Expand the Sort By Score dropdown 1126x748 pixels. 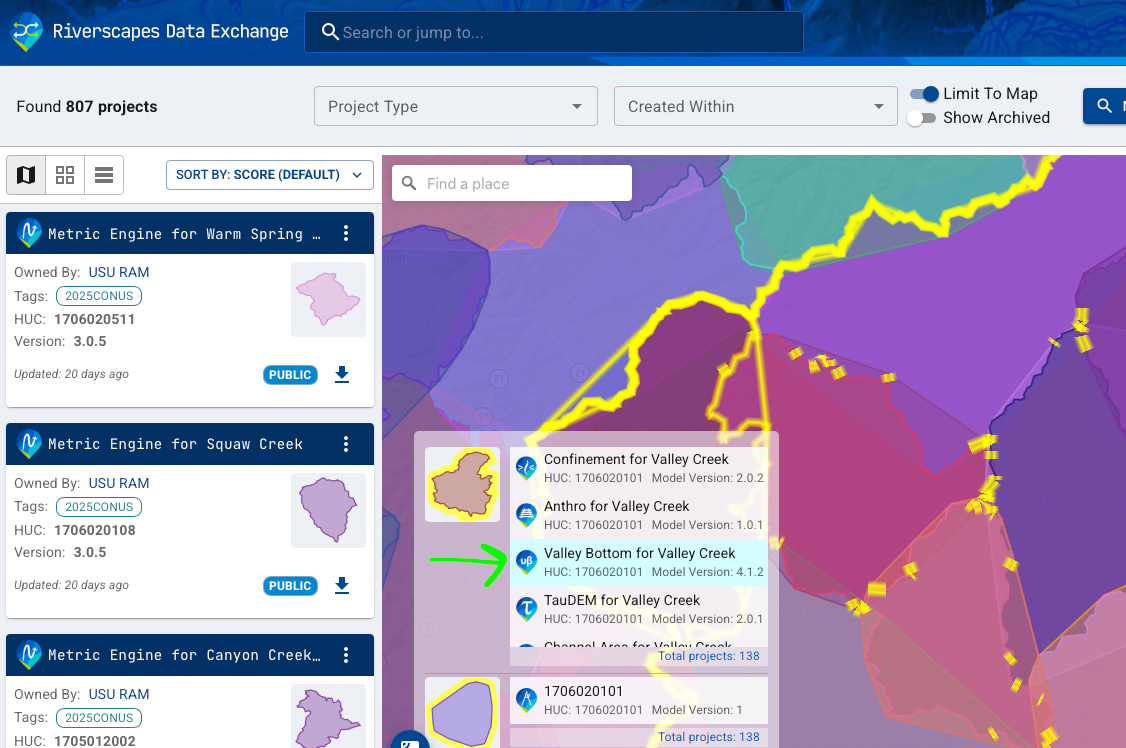(x=269, y=175)
